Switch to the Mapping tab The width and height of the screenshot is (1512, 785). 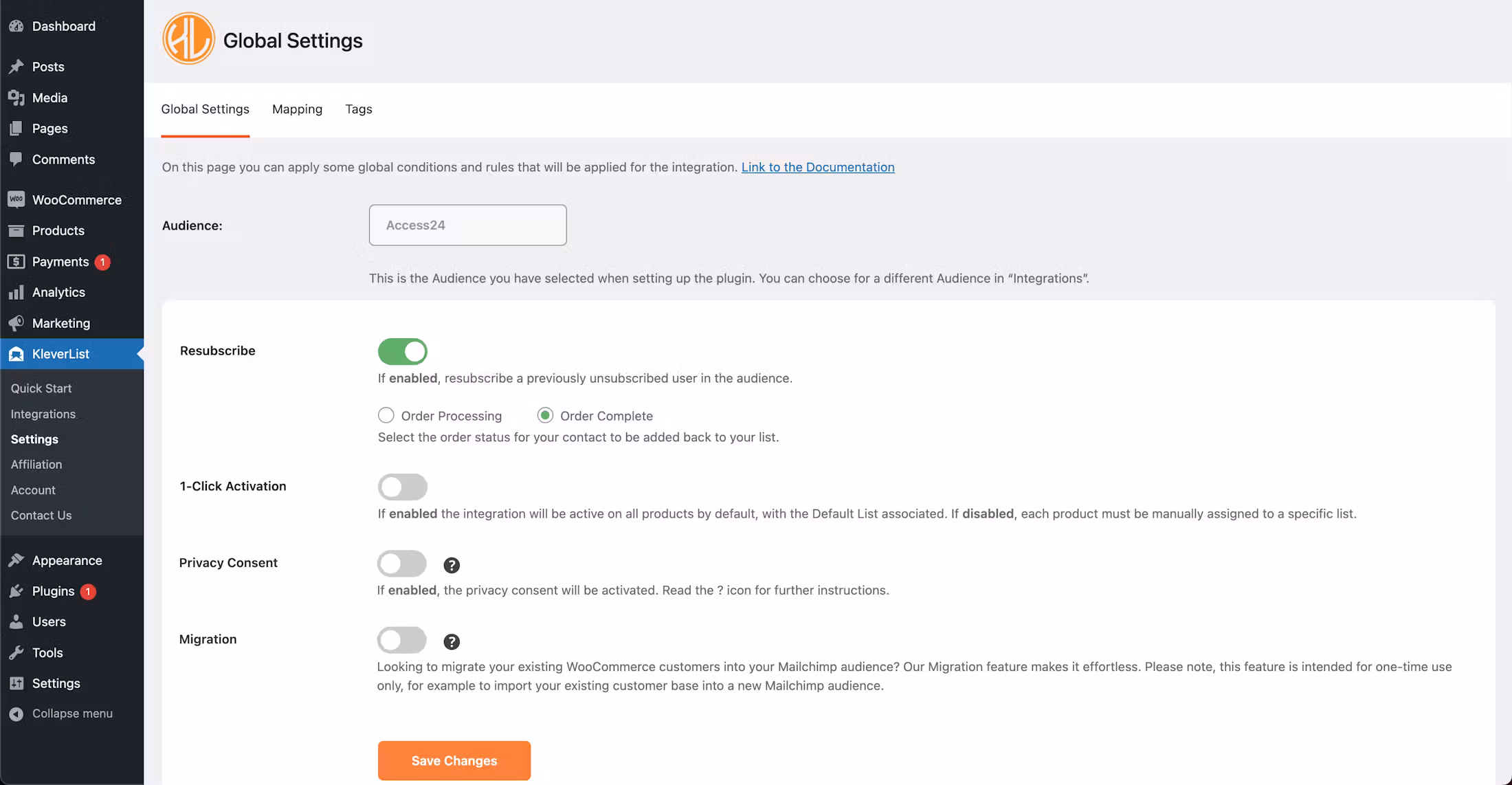pos(297,109)
